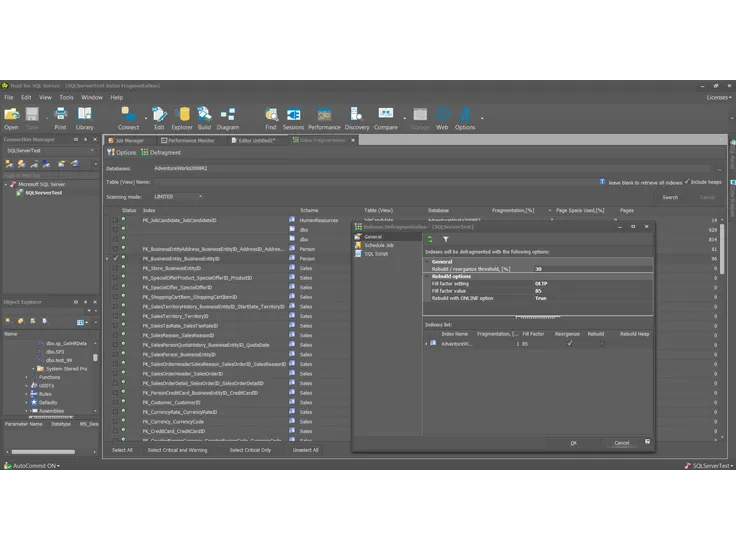
Task: Click OK in the Defragmentation dialog
Action: click(574, 443)
